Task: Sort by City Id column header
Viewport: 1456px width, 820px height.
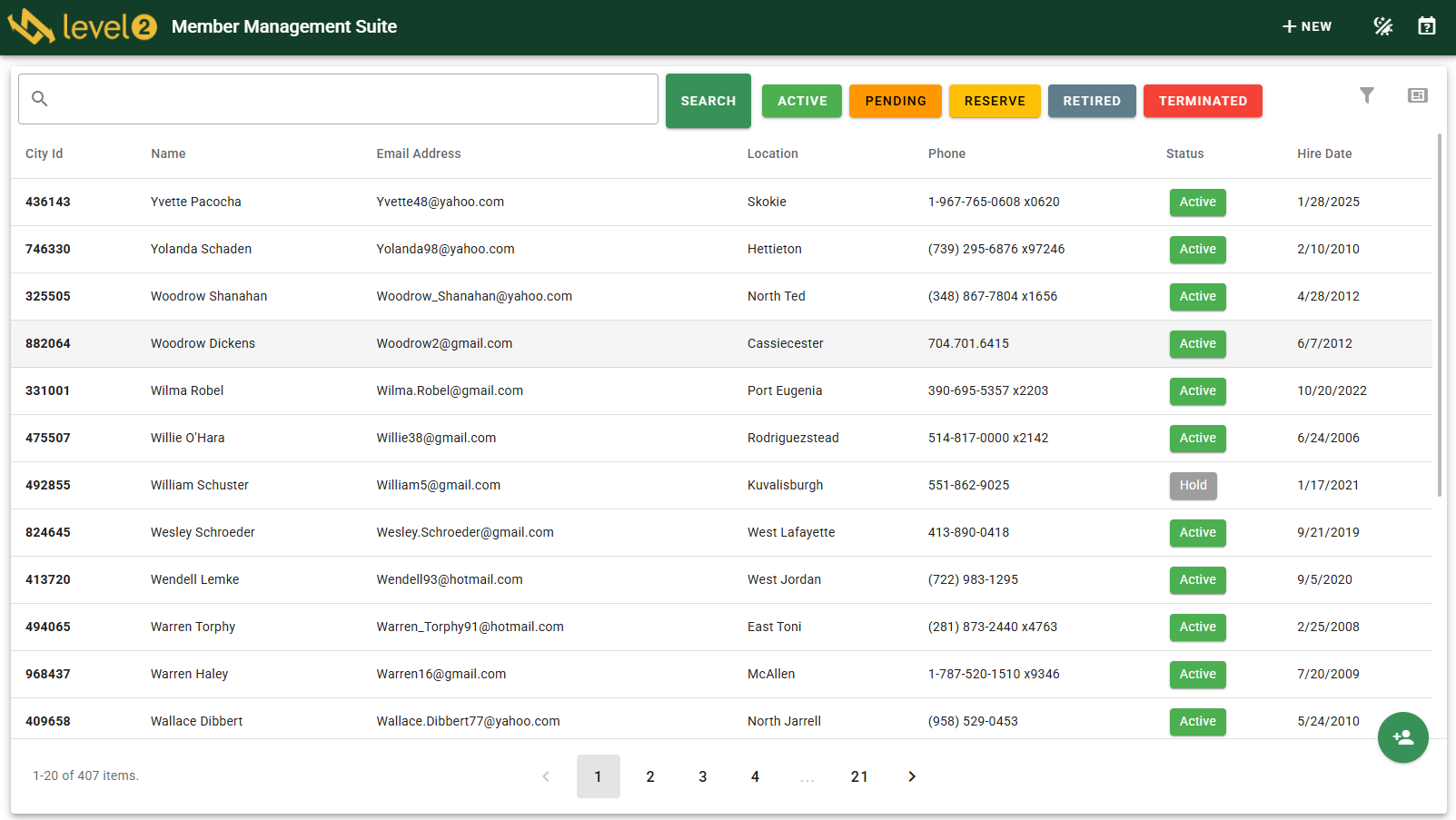Action: (x=45, y=153)
